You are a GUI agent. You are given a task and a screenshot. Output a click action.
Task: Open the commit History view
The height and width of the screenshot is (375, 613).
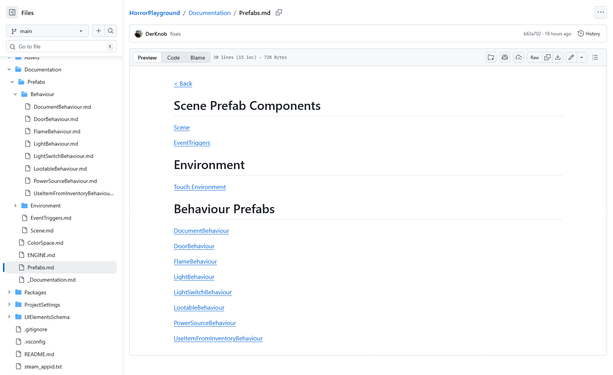point(589,34)
